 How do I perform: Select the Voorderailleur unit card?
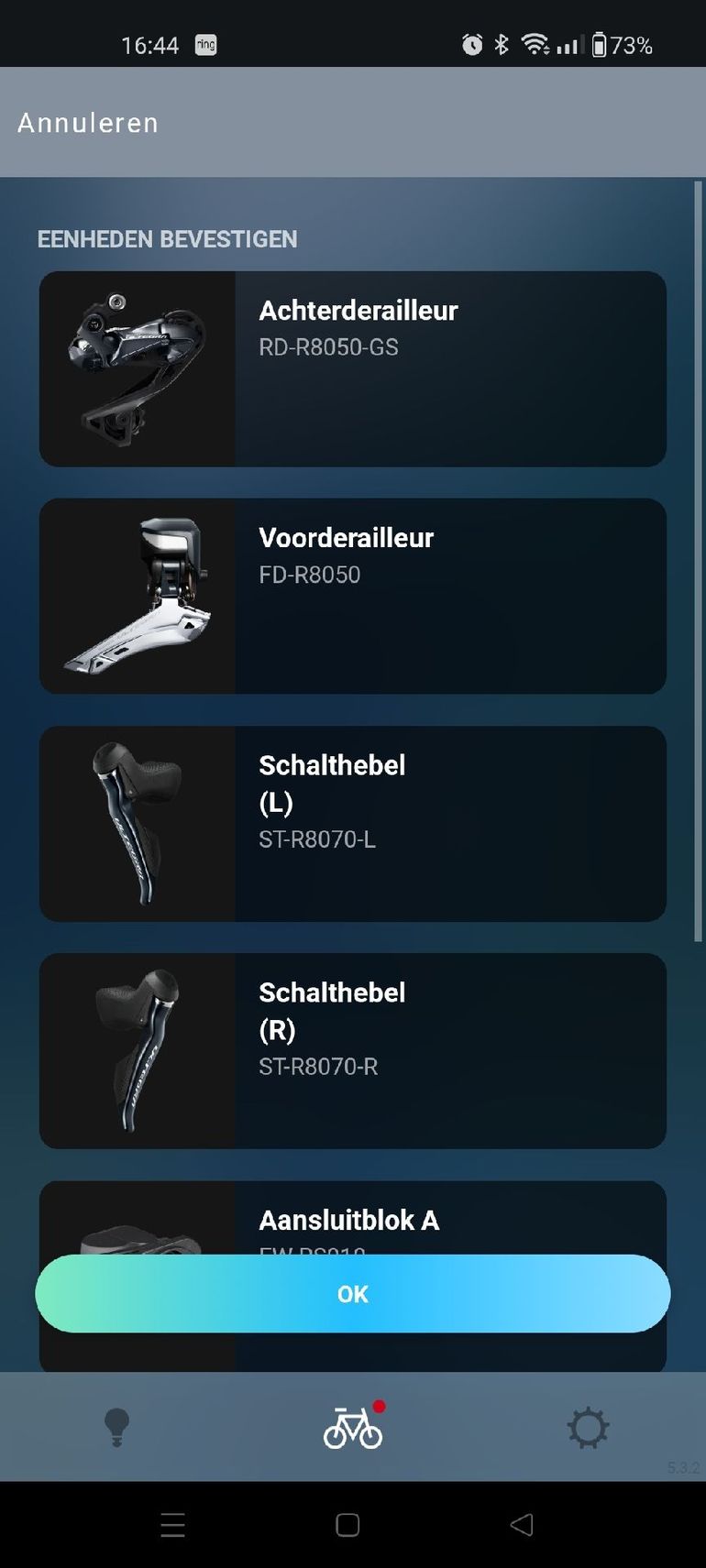tap(353, 596)
